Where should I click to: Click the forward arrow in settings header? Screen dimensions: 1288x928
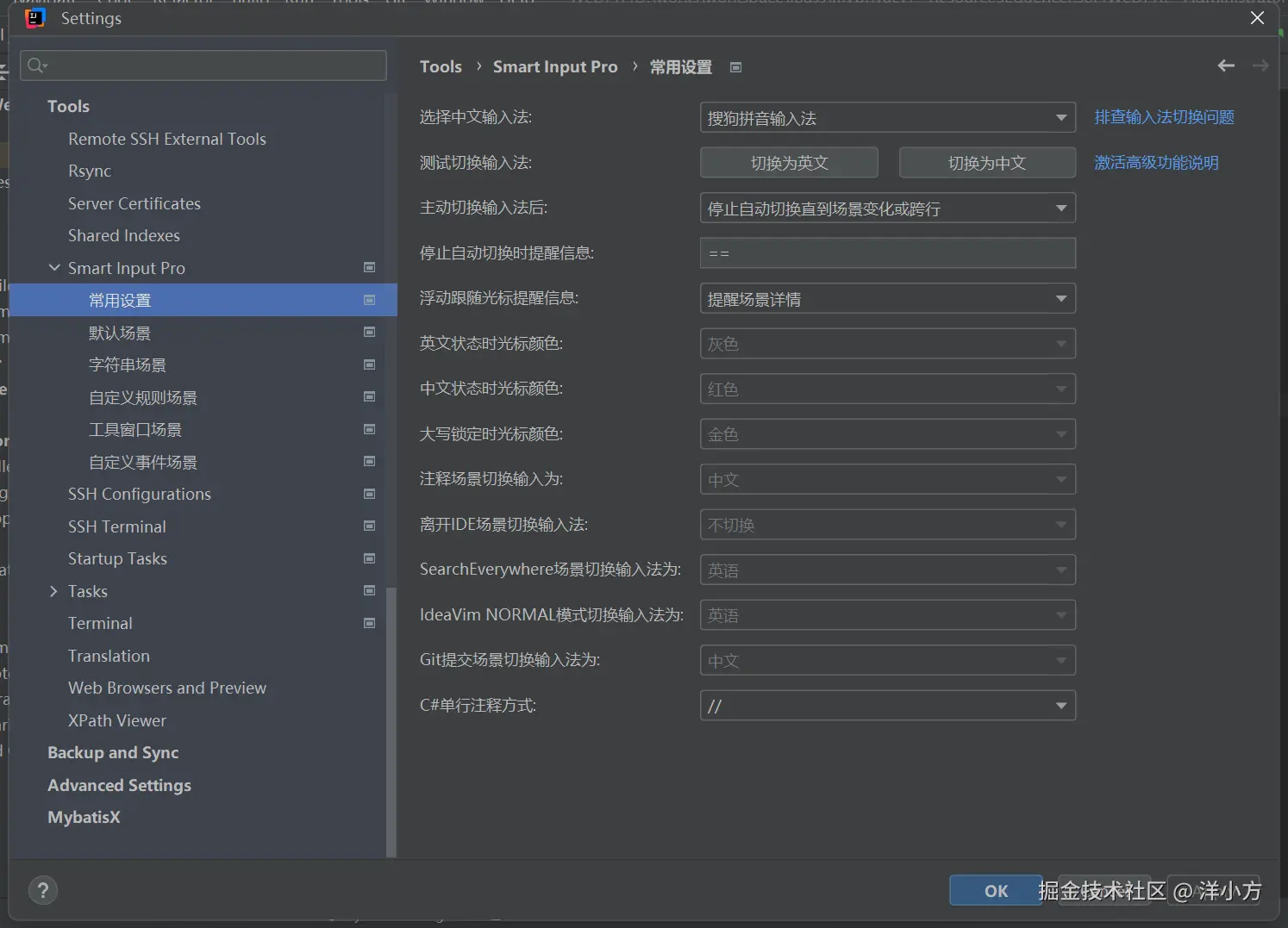coord(1260,65)
